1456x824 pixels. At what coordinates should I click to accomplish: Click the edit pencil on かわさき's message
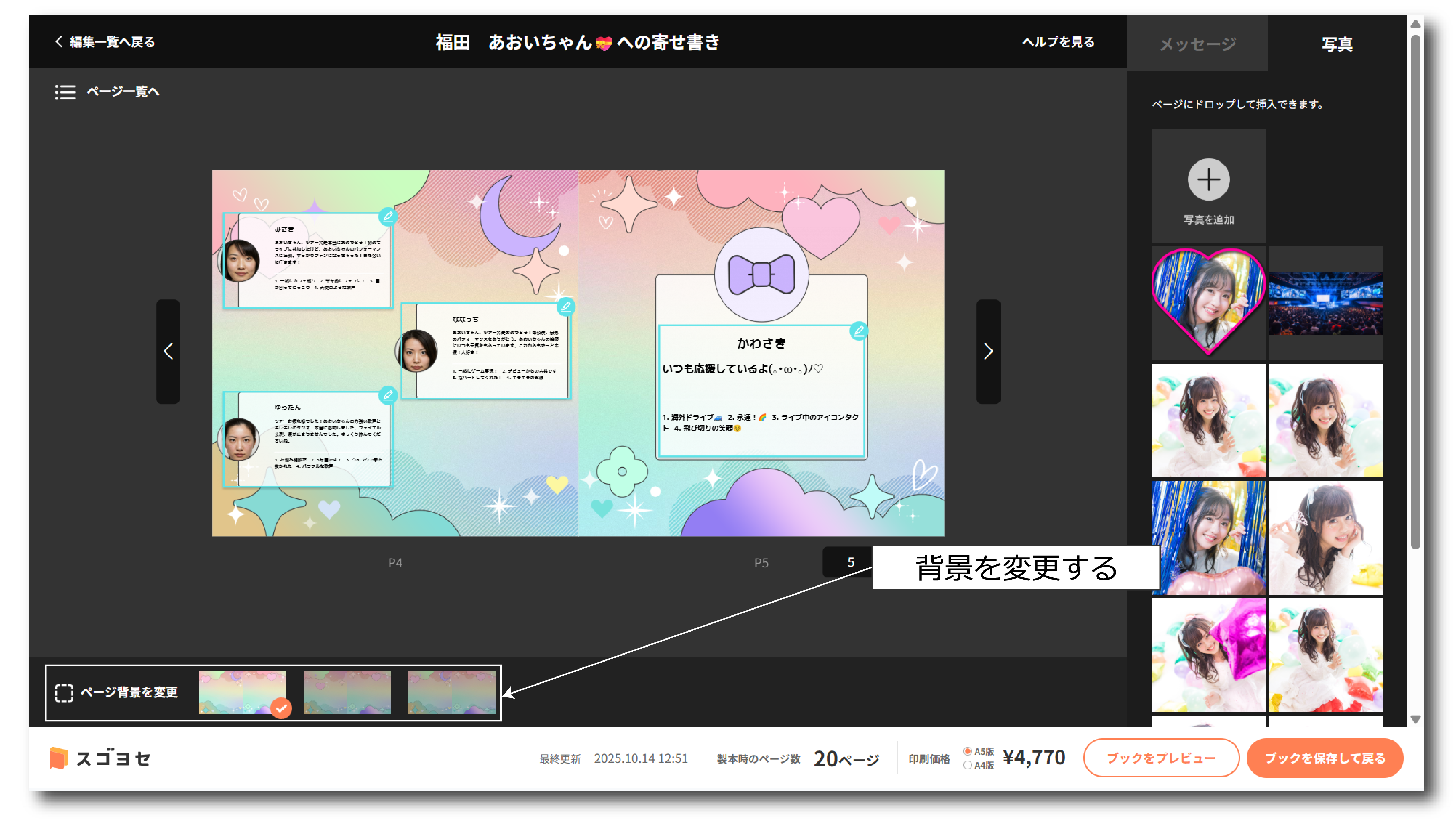coord(859,331)
